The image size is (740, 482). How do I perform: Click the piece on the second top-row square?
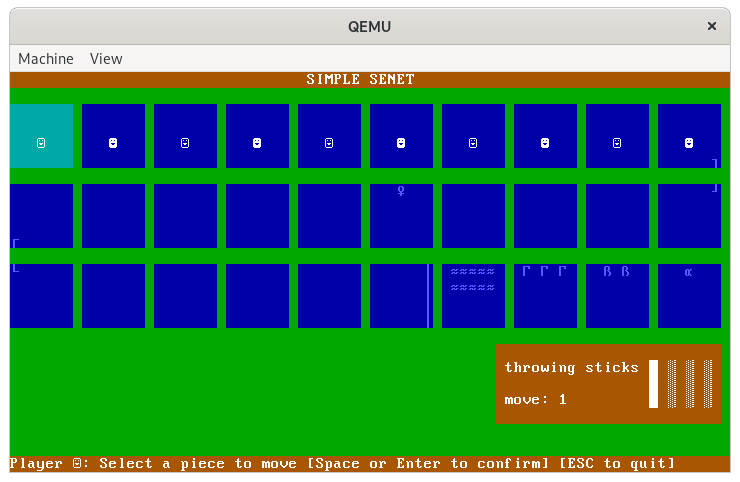(113, 143)
